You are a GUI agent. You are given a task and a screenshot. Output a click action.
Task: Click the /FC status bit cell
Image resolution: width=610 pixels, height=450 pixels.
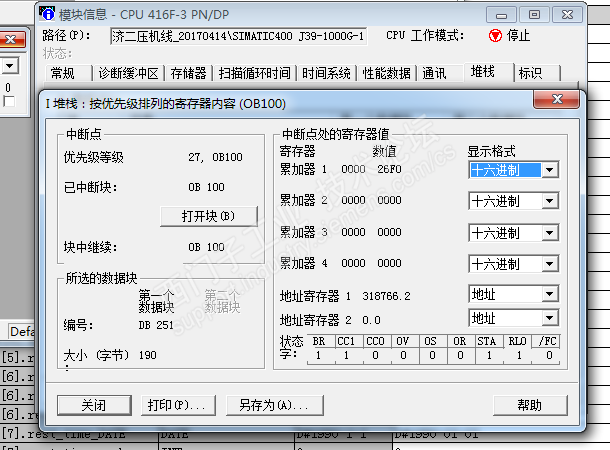(x=549, y=355)
